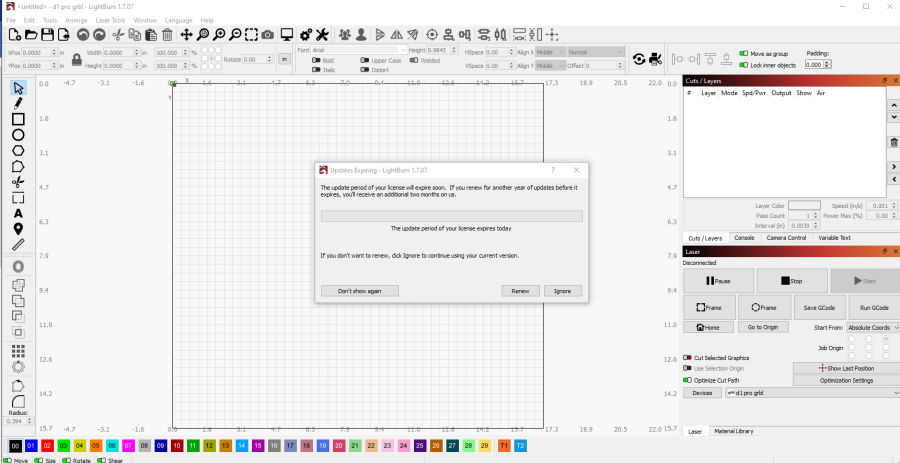Viewport: 900px width, 463px height.
Task: Pick the red 02 palette swatch
Action: click(x=48, y=445)
